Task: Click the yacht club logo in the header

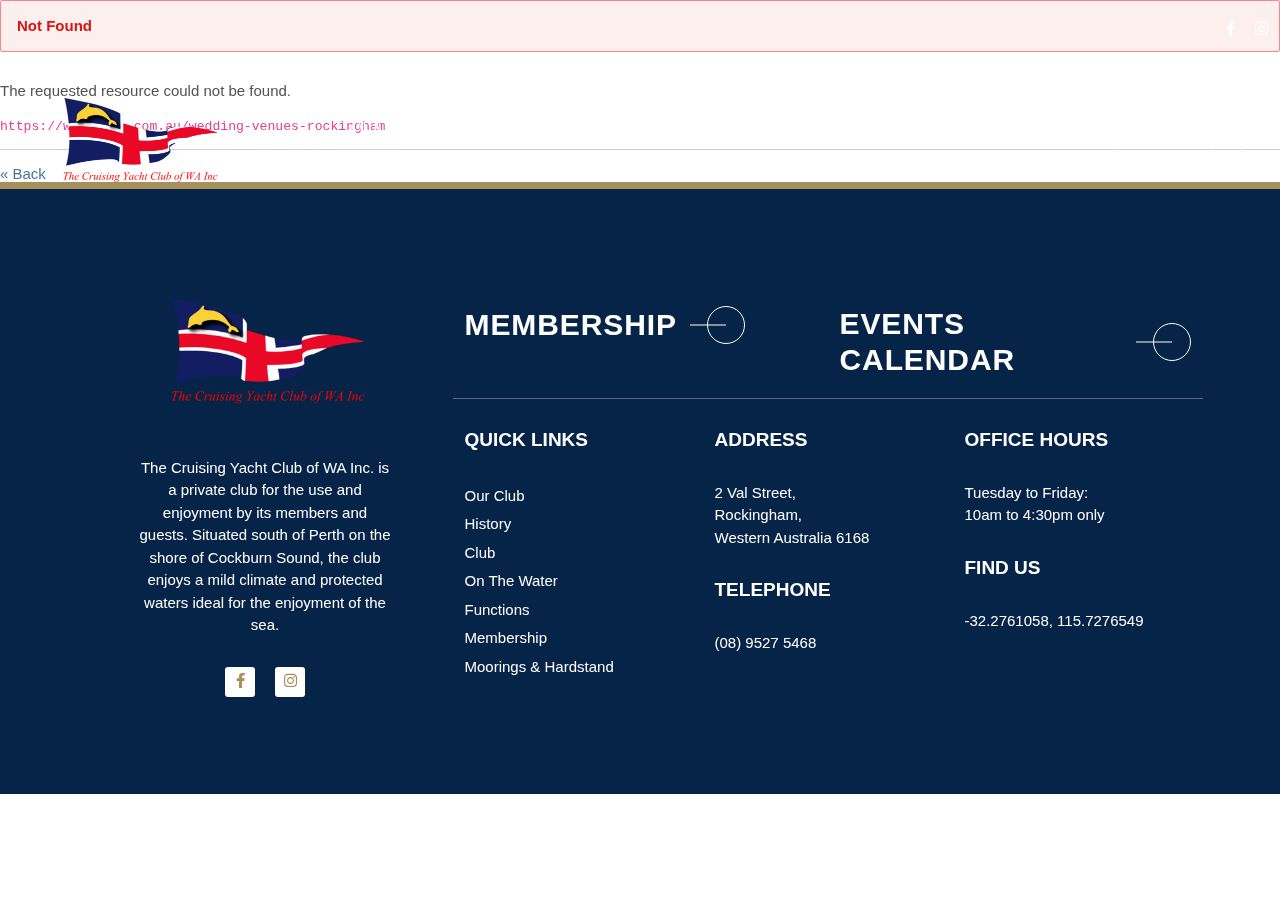Action: [x=140, y=140]
